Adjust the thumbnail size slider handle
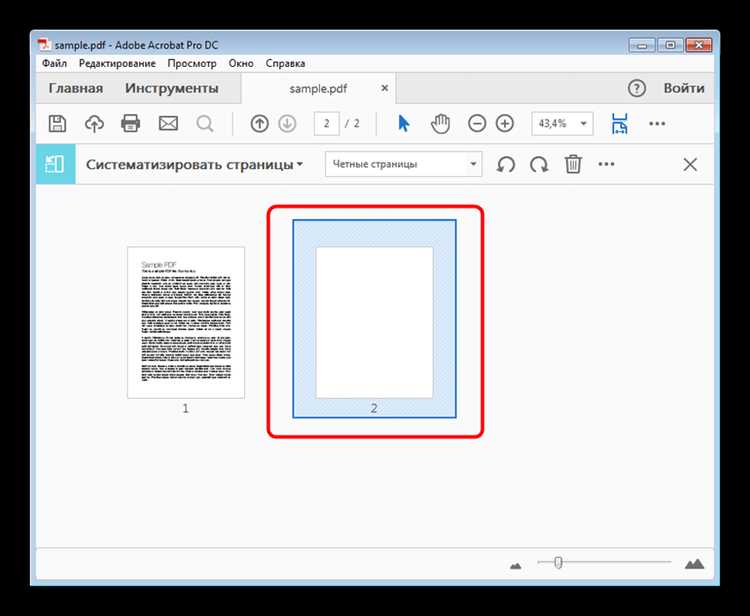The height and width of the screenshot is (616, 750). [558, 562]
